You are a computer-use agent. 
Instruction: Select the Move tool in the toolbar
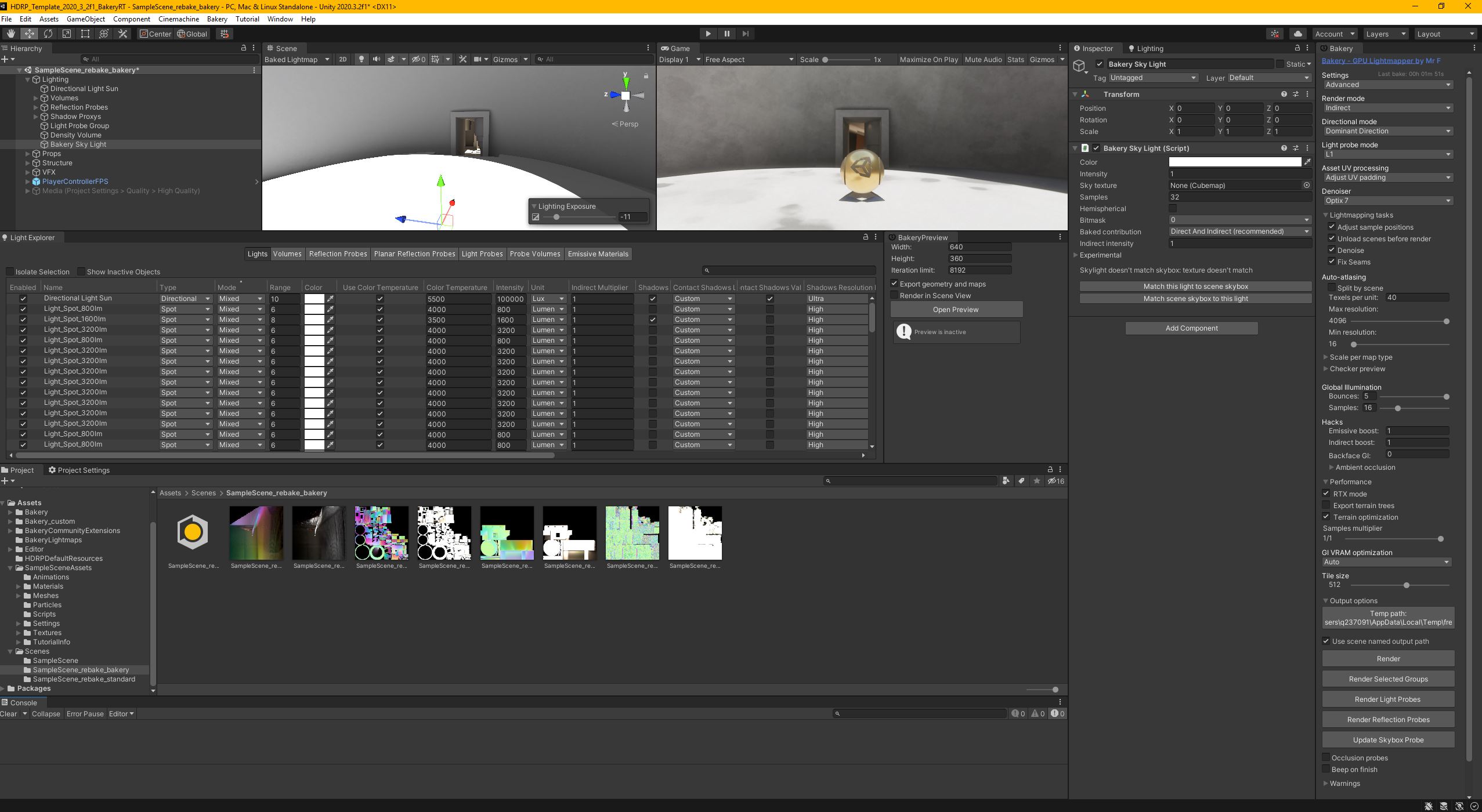click(x=29, y=34)
